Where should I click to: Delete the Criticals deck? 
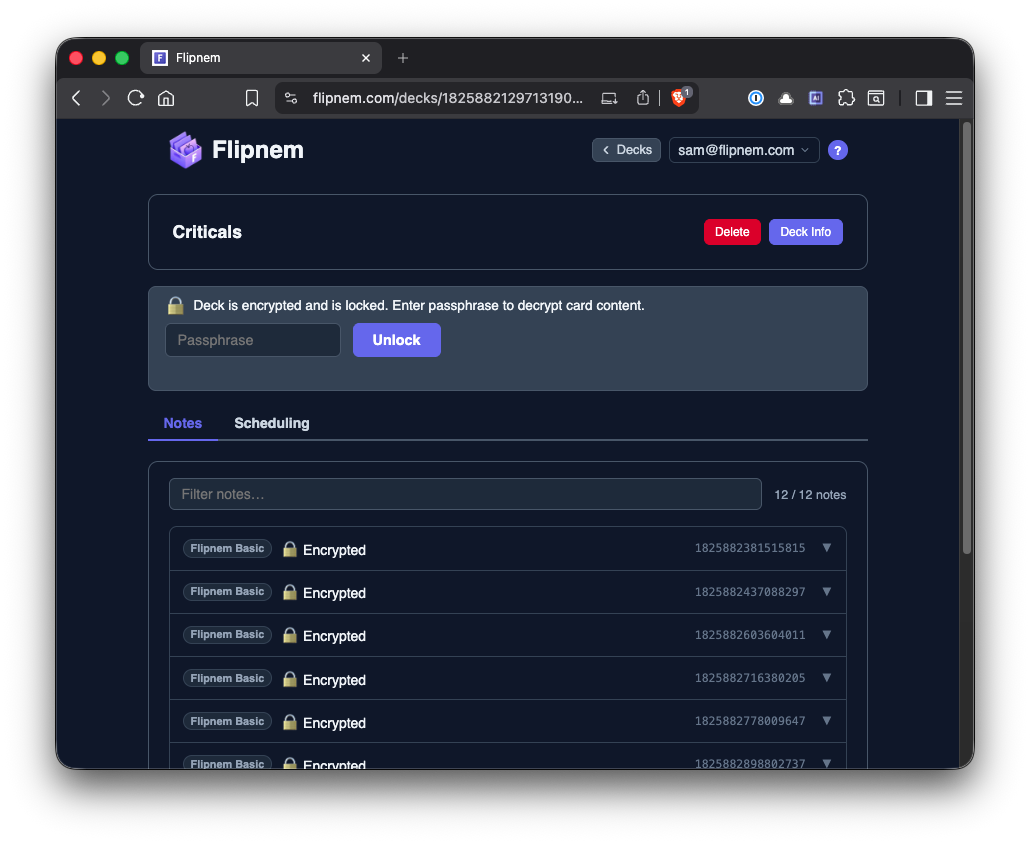732,232
